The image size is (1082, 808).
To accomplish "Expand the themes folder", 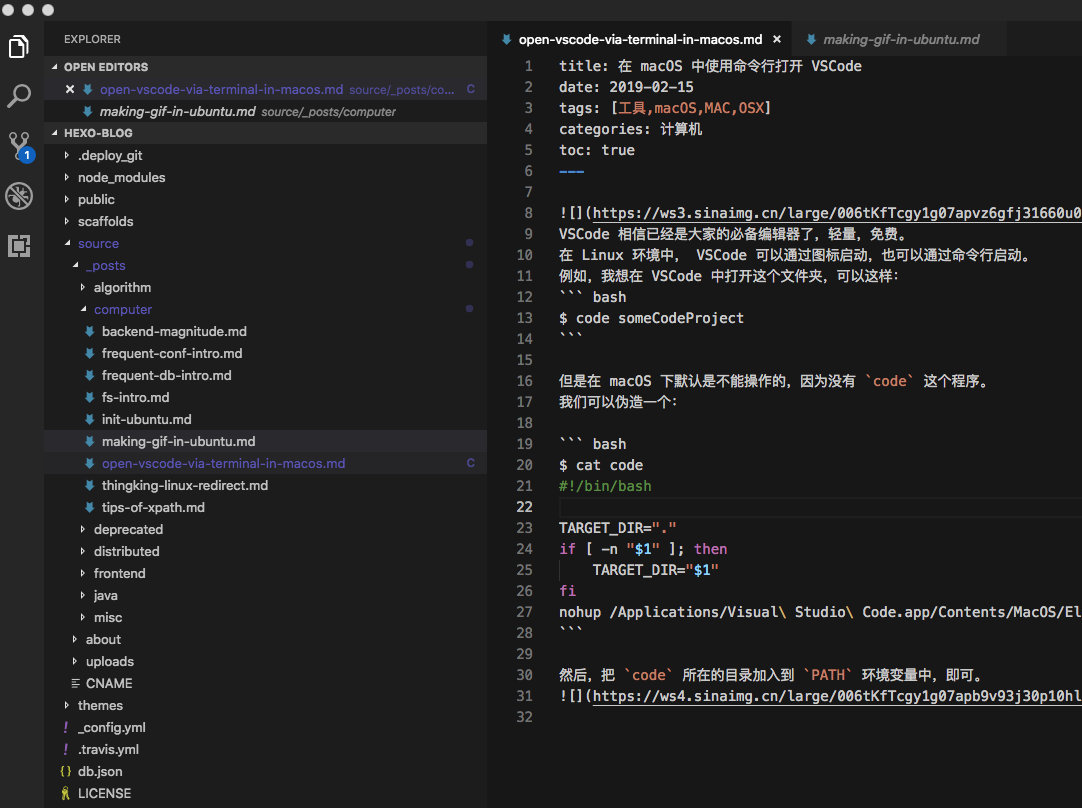I will point(100,705).
